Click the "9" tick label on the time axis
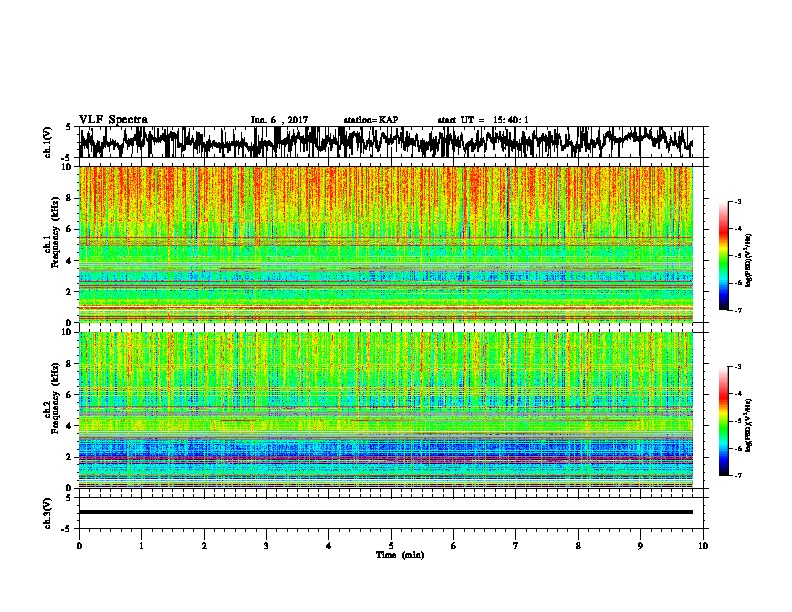 click(640, 546)
